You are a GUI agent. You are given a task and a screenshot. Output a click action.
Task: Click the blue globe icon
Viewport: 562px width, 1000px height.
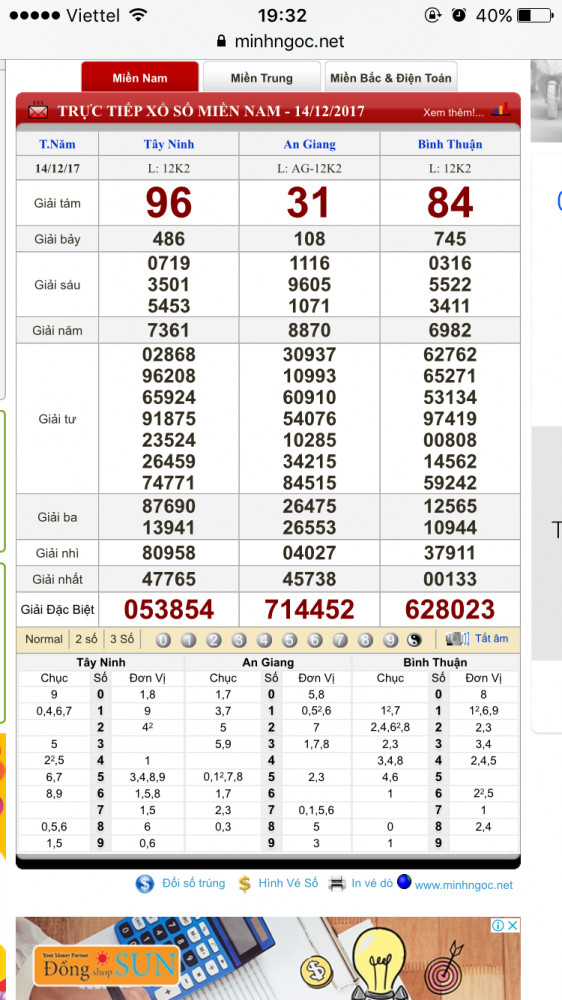pos(404,881)
